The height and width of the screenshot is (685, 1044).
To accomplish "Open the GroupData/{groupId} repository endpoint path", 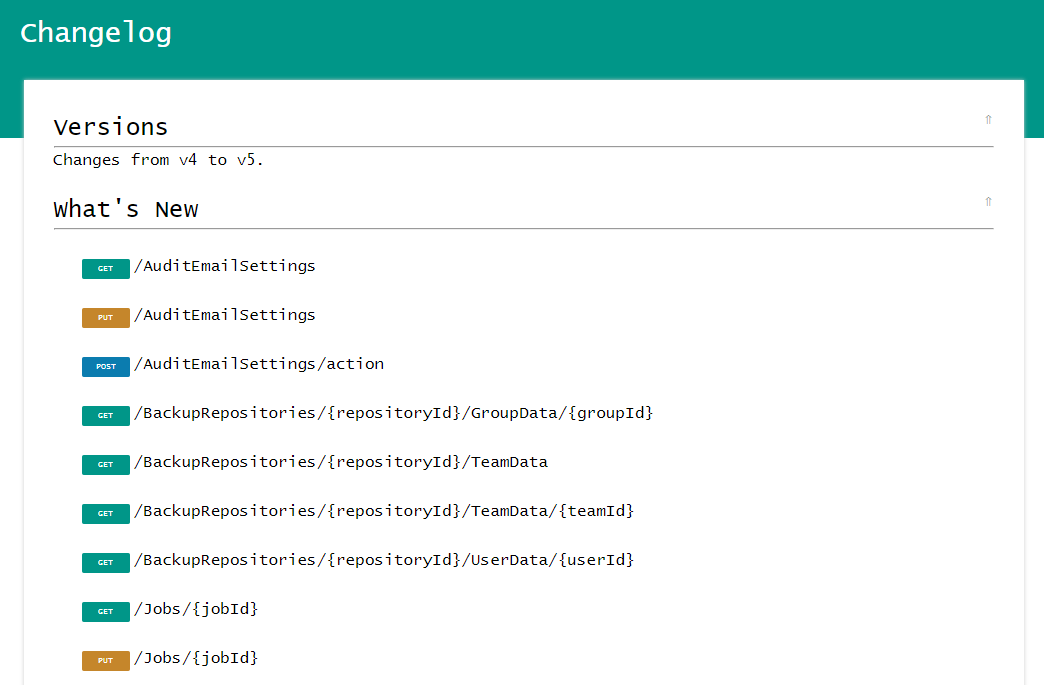I will coord(393,413).
